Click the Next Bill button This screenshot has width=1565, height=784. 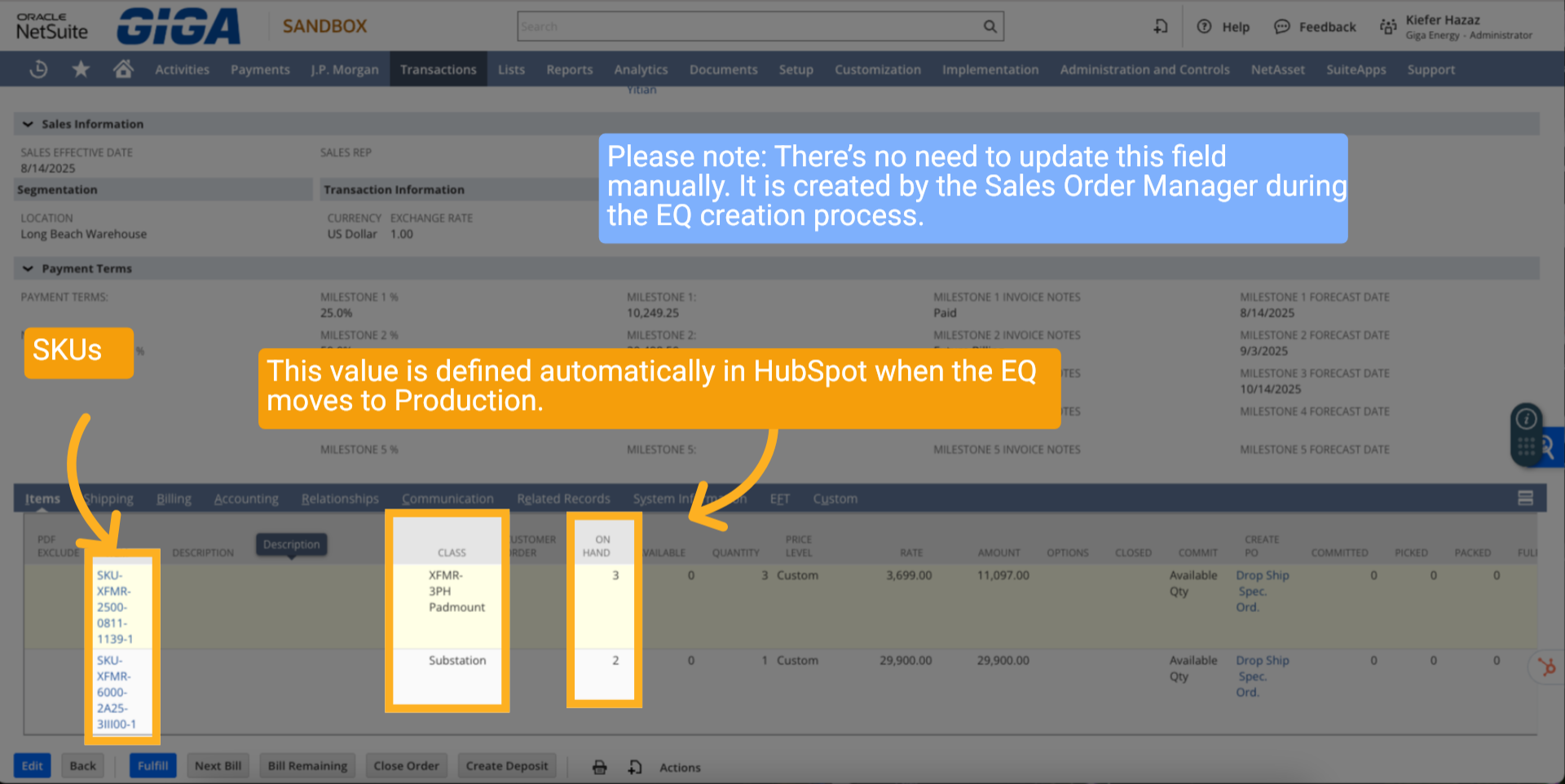pyautogui.click(x=218, y=766)
